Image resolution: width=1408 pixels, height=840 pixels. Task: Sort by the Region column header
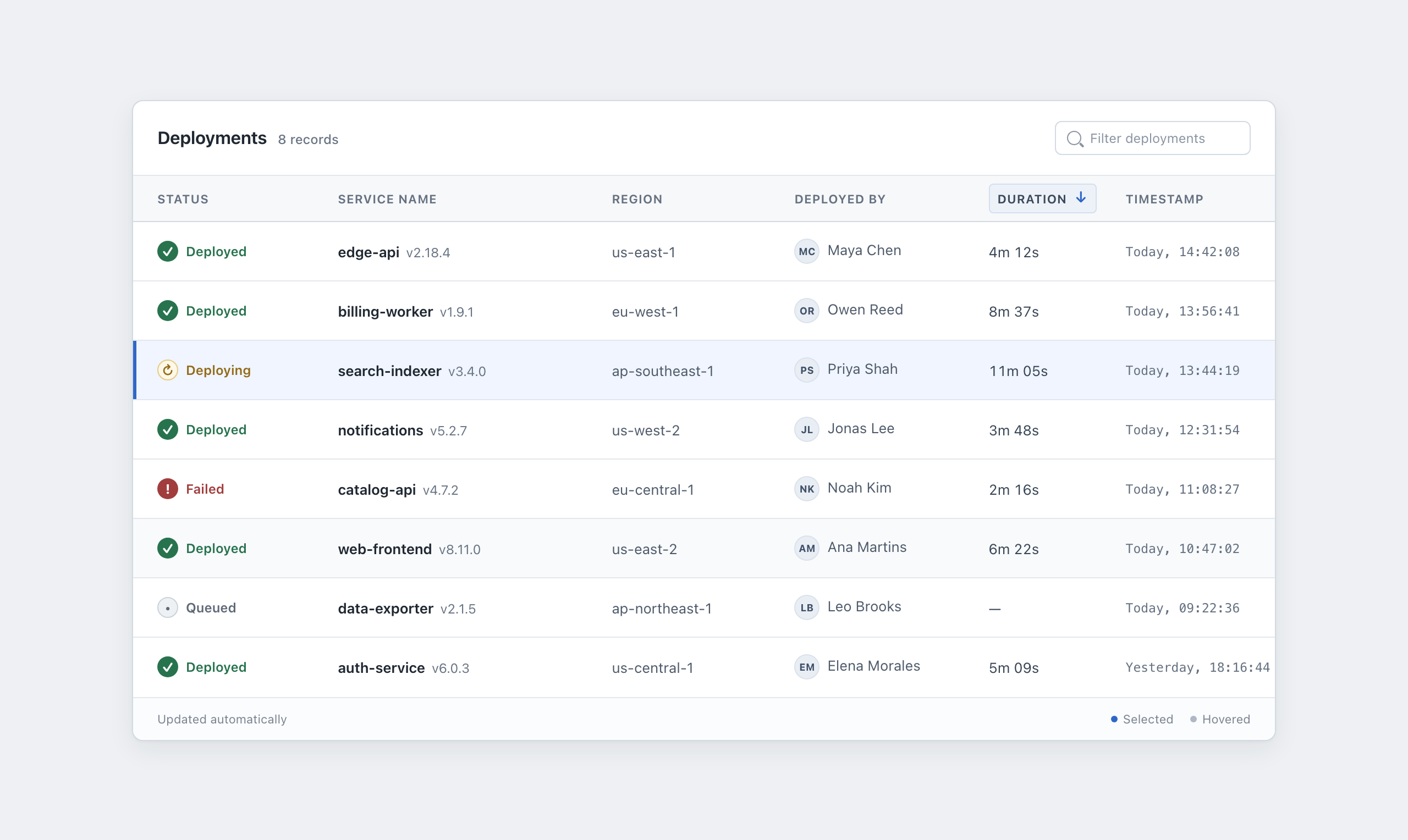click(637, 199)
